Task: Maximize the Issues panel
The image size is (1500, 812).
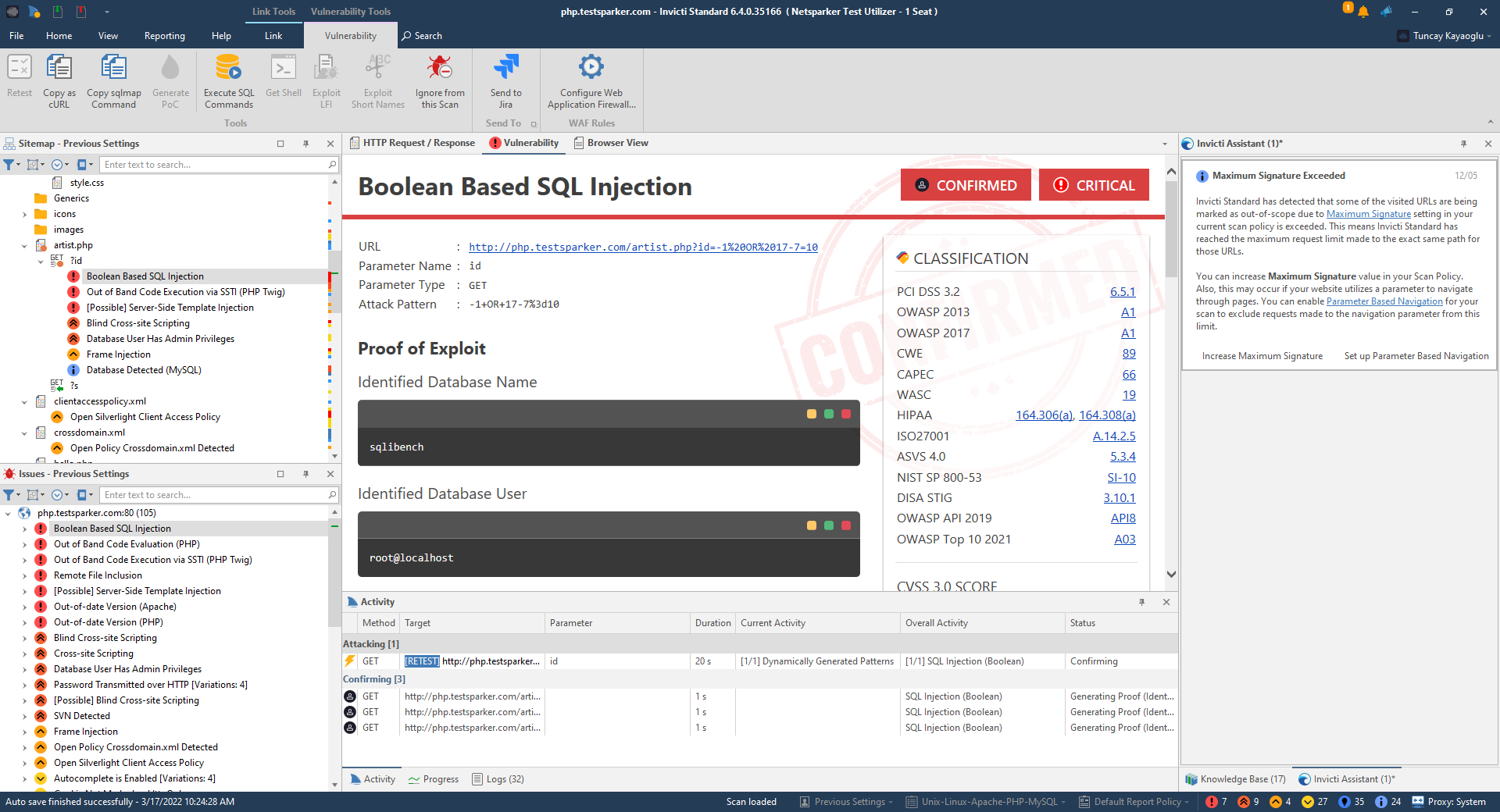Action: point(280,474)
